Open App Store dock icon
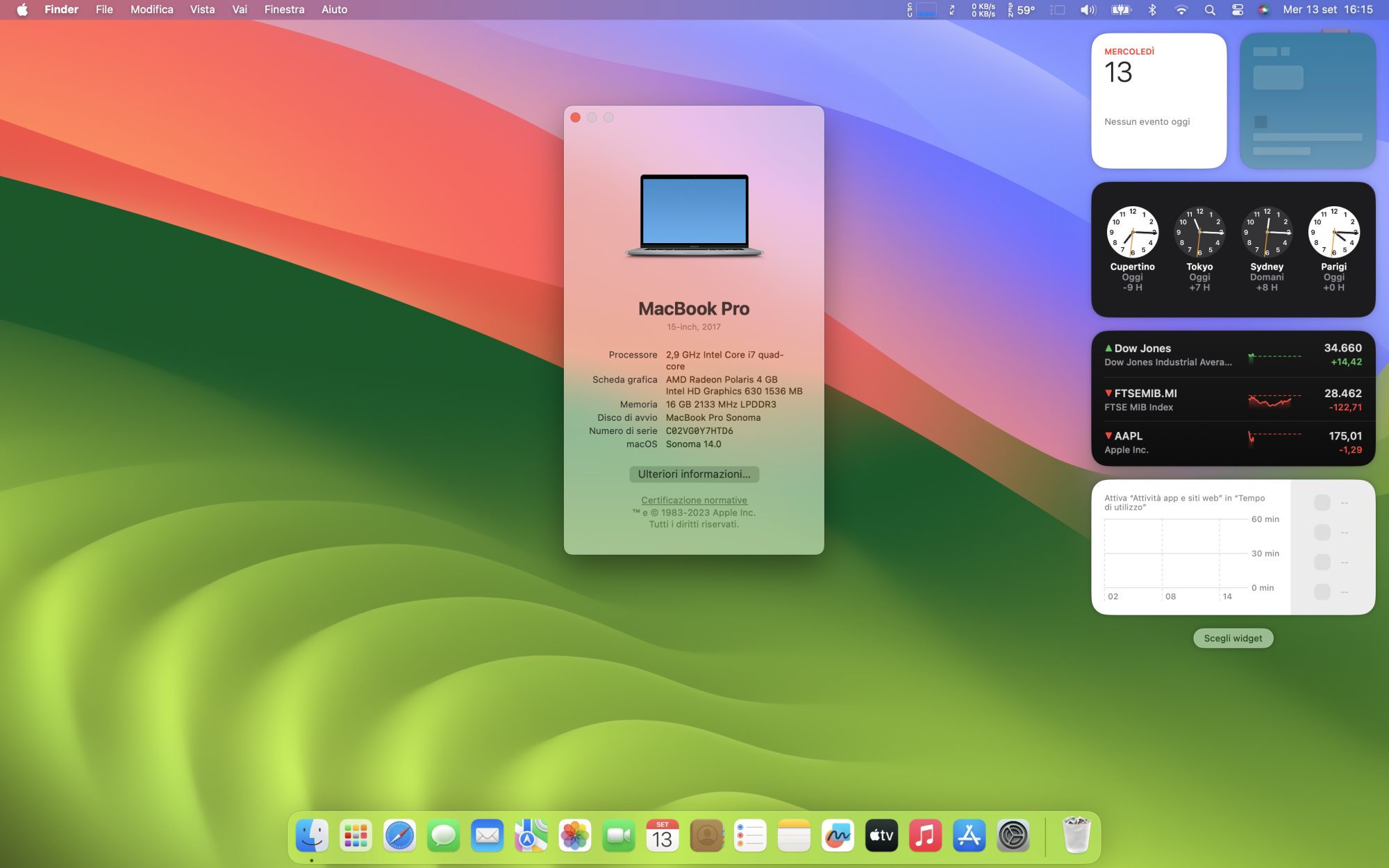Viewport: 1389px width, 868px height. click(969, 835)
